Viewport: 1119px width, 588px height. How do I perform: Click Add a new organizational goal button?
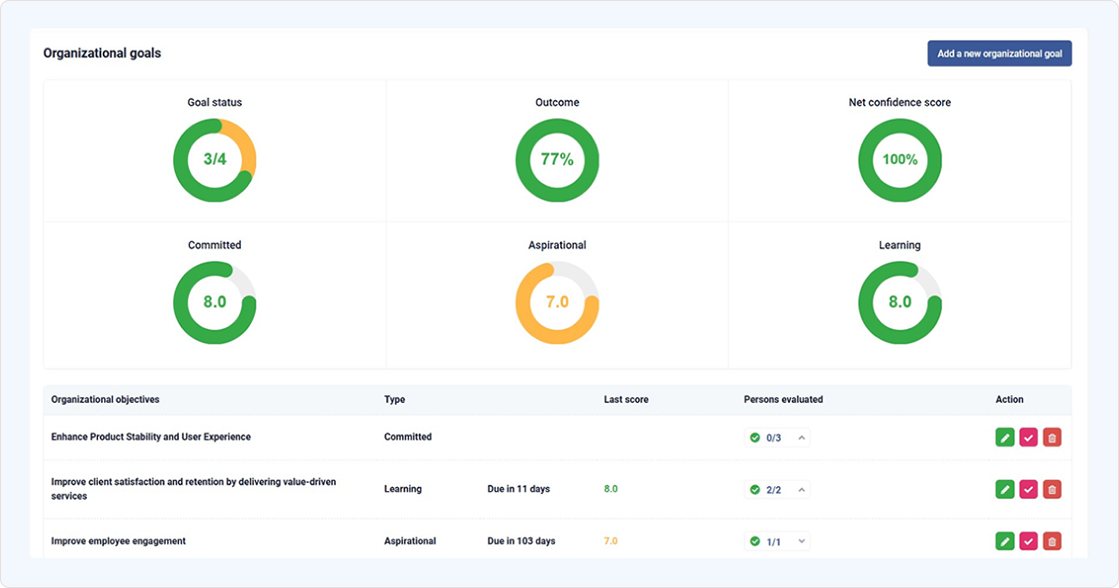999,53
